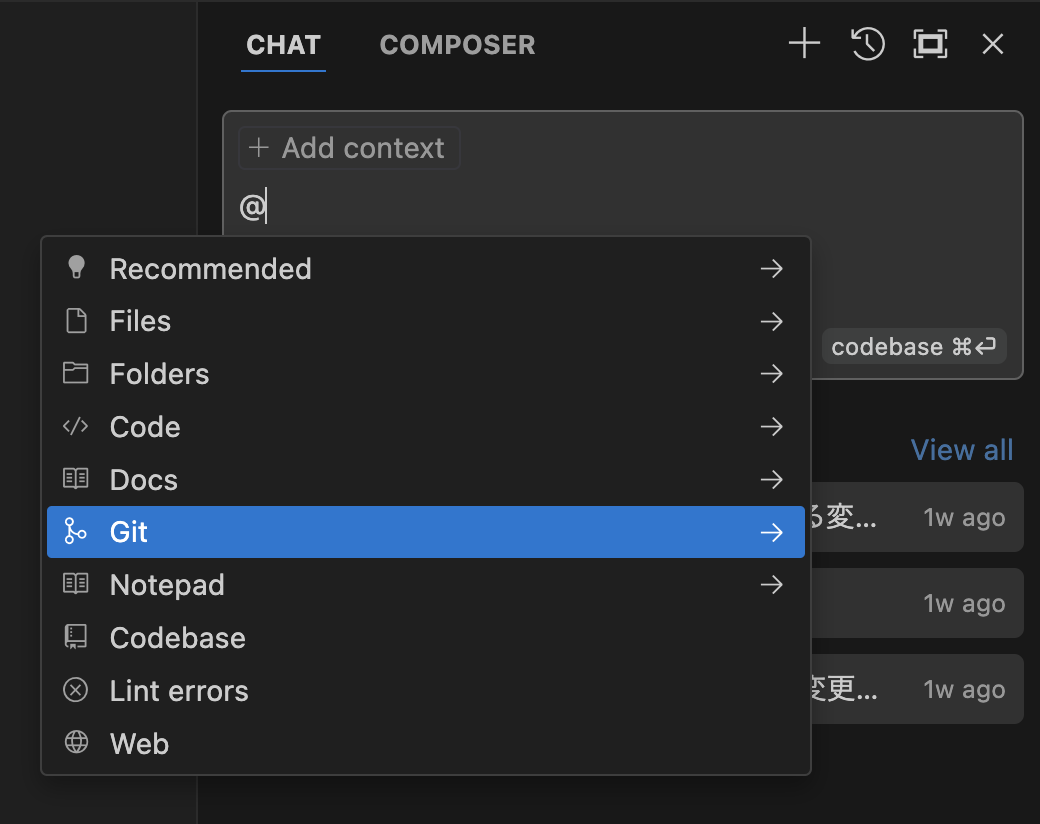The image size is (1040, 824).
Task: Expand the Recommended submenu arrow
Action: [x=771, y=269]
